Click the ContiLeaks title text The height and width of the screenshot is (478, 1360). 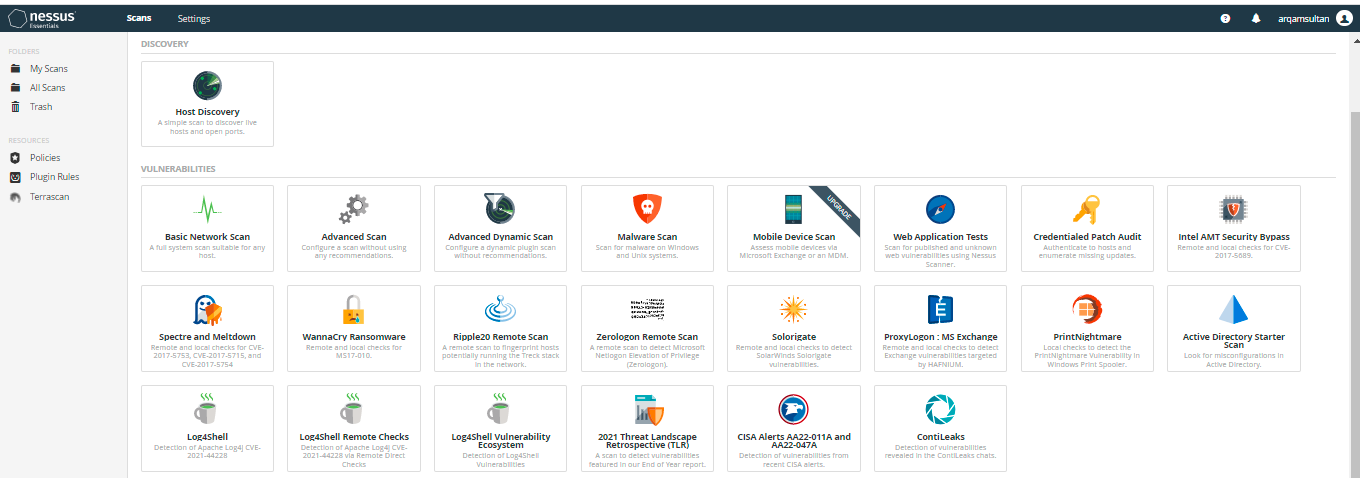click(x=940, y=436)
